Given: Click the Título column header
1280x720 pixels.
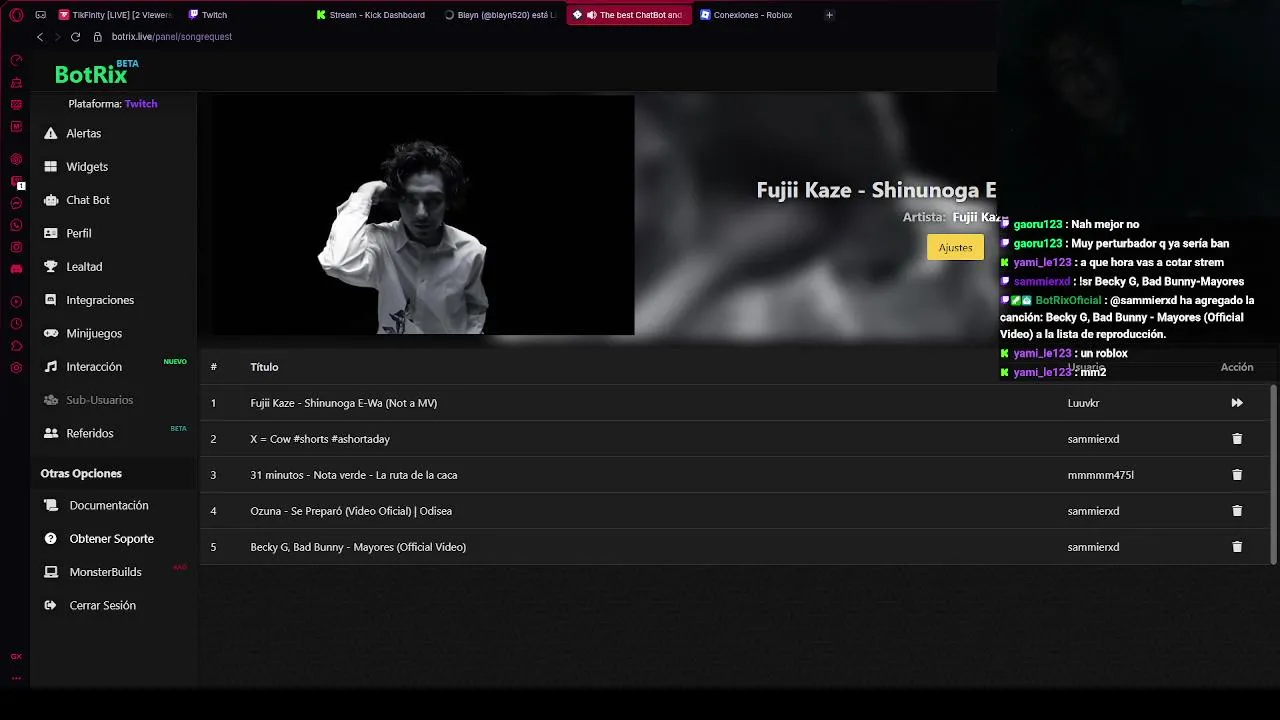Looking at the screenshot, I should coord(264,367).
